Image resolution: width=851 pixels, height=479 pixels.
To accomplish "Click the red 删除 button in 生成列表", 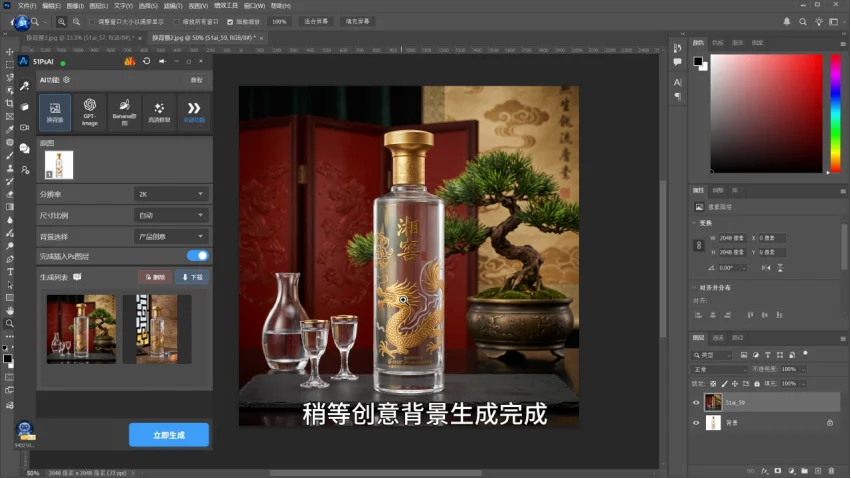I will (x=155, y=277).
